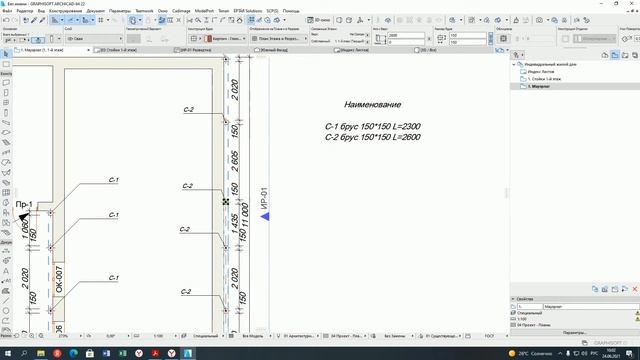The height and width of the screenshot is (360, 640).
Task: Click the camera icon in the top toolbar
Action: (x=540, y=20)
